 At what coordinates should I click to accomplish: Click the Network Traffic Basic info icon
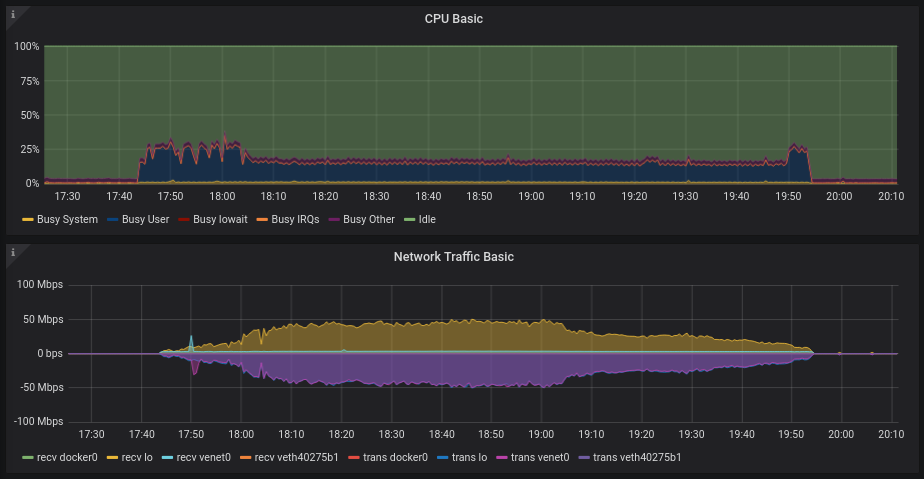(x=13, y=252)
